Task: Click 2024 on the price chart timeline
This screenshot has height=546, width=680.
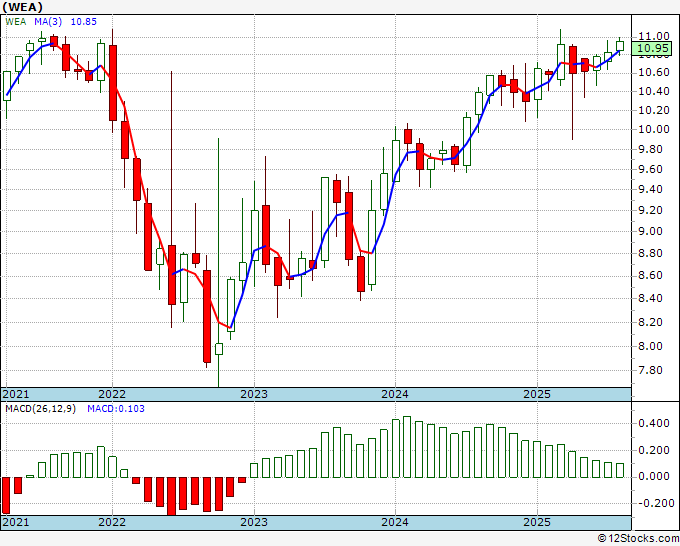Action: click(x=395, y=394)
